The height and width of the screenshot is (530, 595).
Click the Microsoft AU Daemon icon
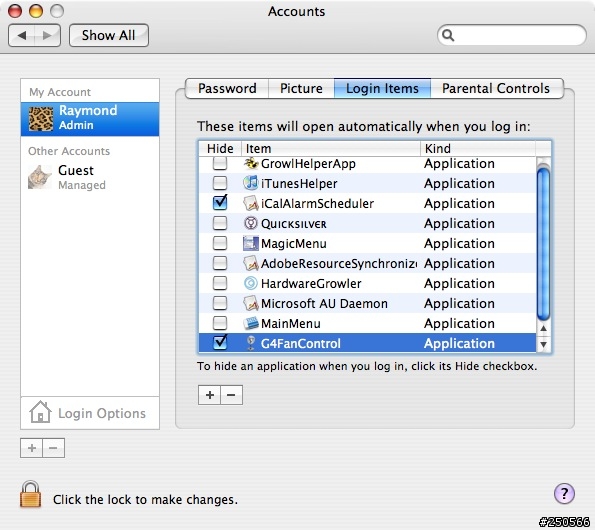[251, 303]
